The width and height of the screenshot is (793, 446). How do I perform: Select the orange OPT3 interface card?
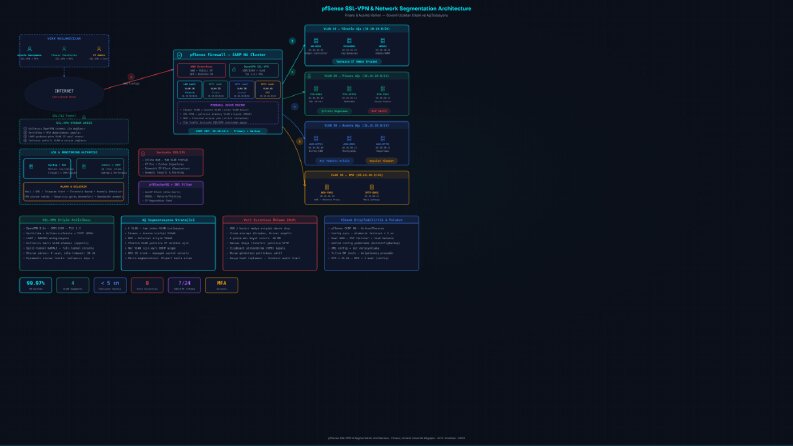coord(268,90)
